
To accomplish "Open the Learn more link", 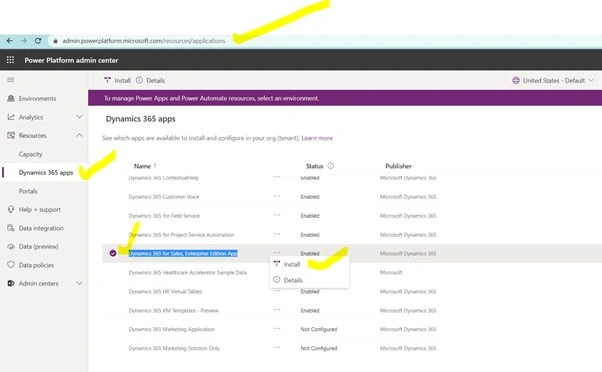I will 317,138.
